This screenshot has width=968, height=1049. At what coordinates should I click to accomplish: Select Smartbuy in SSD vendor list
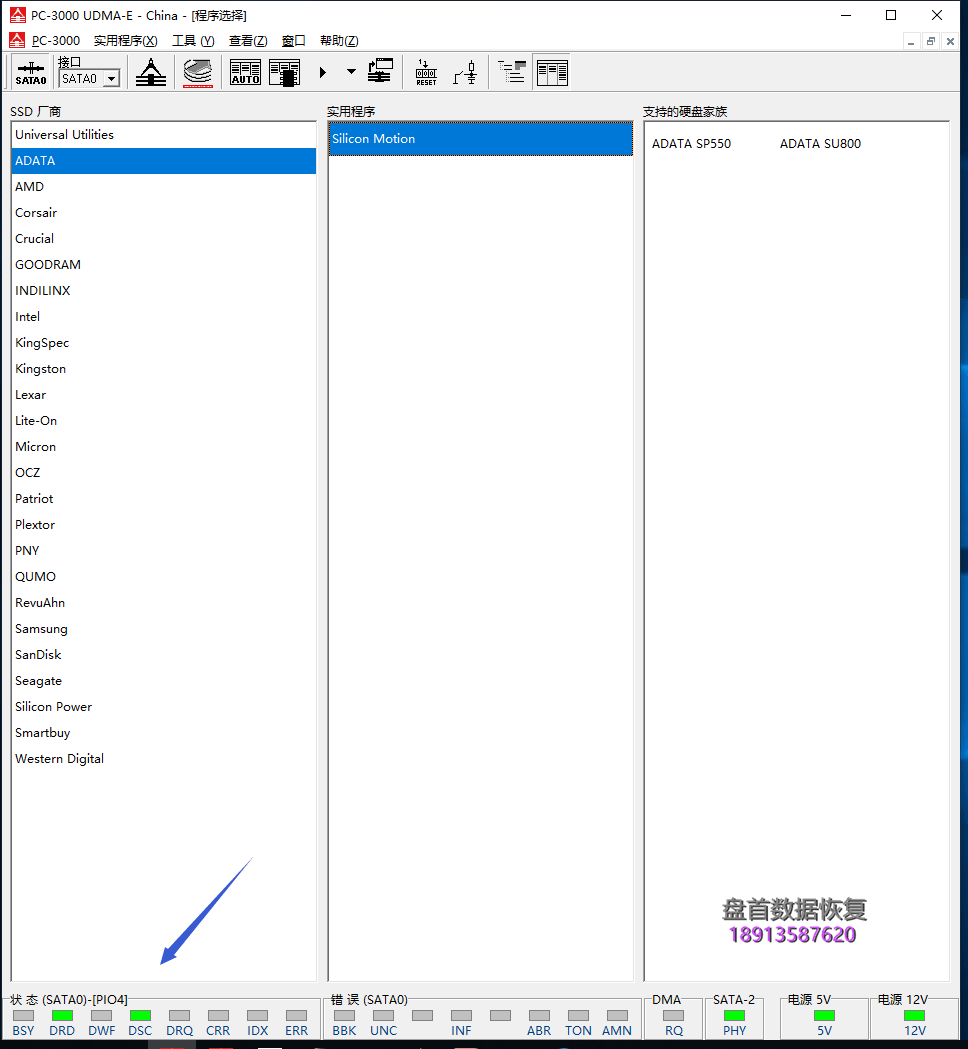pos(164,734)
